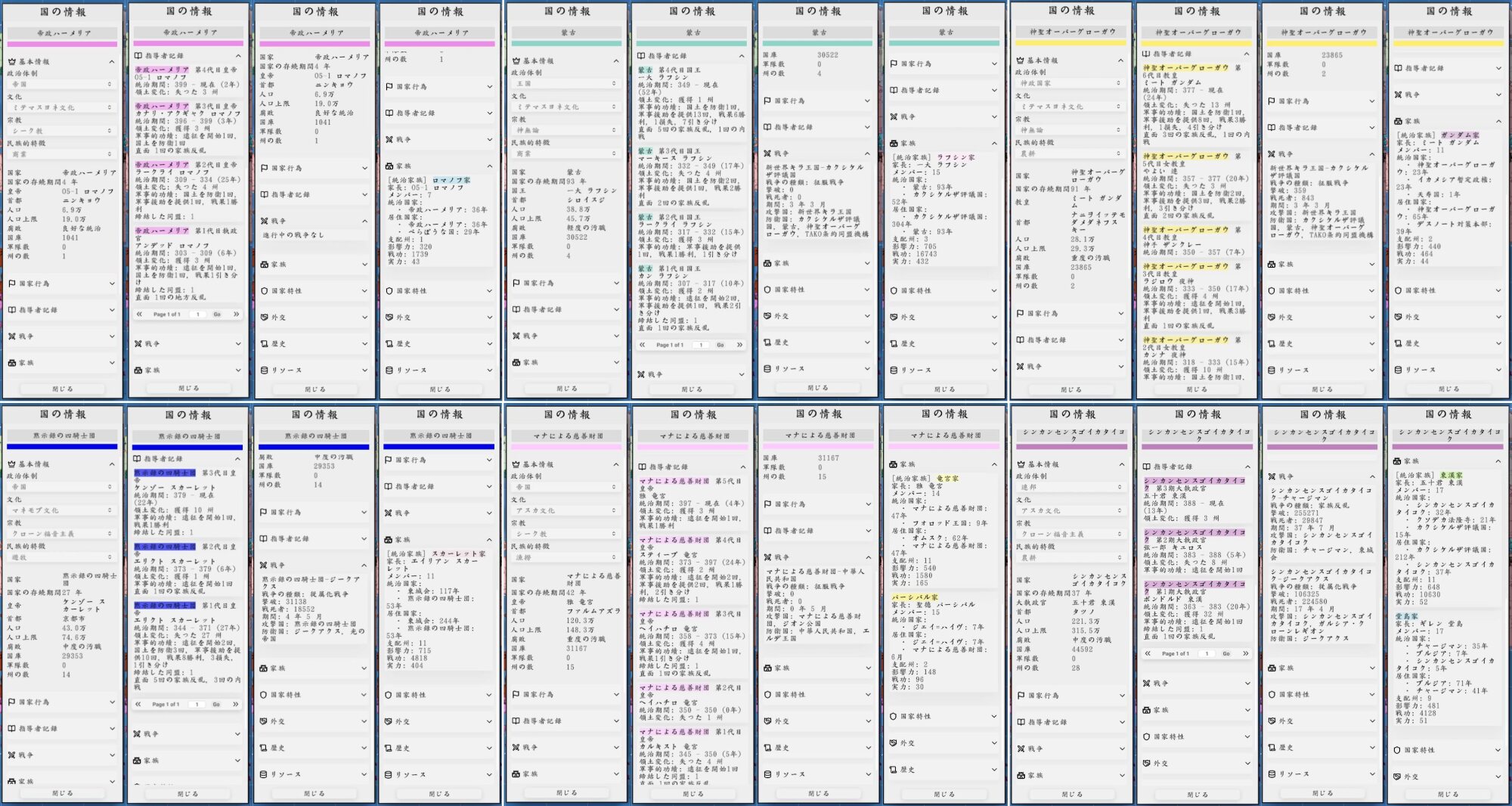Collapse 家族 section in マナによる慈善財団 竜宮家 panel
1512x806 pixels.
pyautogui.click(x=994, y=464)
